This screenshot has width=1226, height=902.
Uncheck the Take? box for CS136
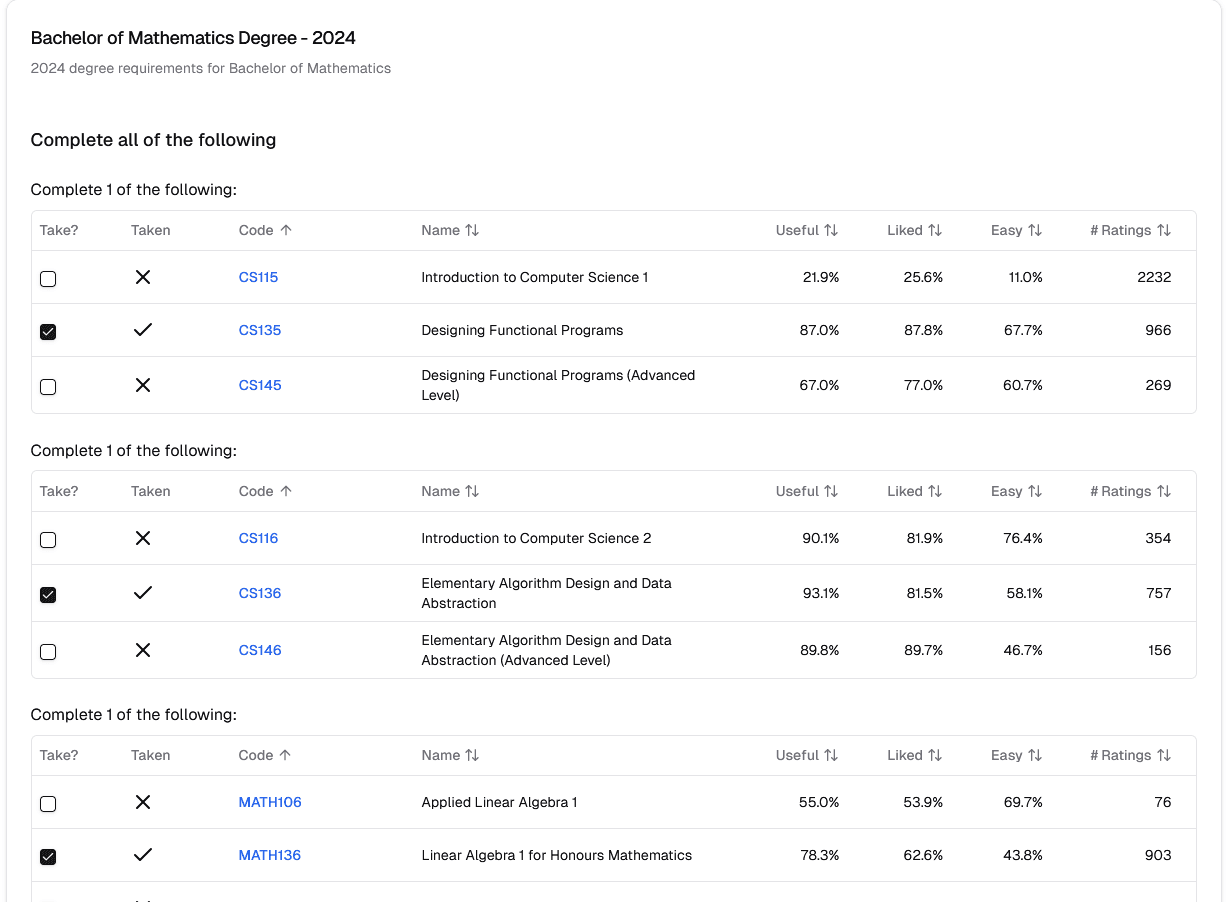tap(48, 594)
